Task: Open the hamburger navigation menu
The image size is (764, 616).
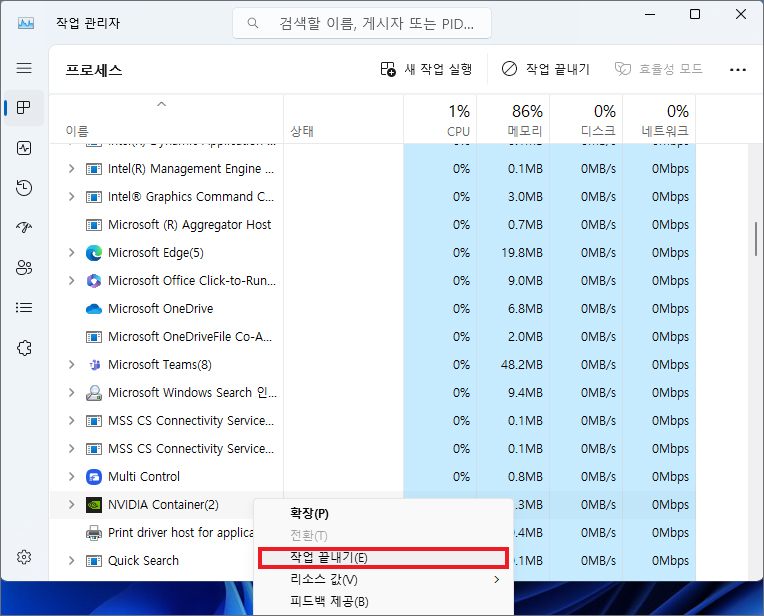Action: [24, 68]
